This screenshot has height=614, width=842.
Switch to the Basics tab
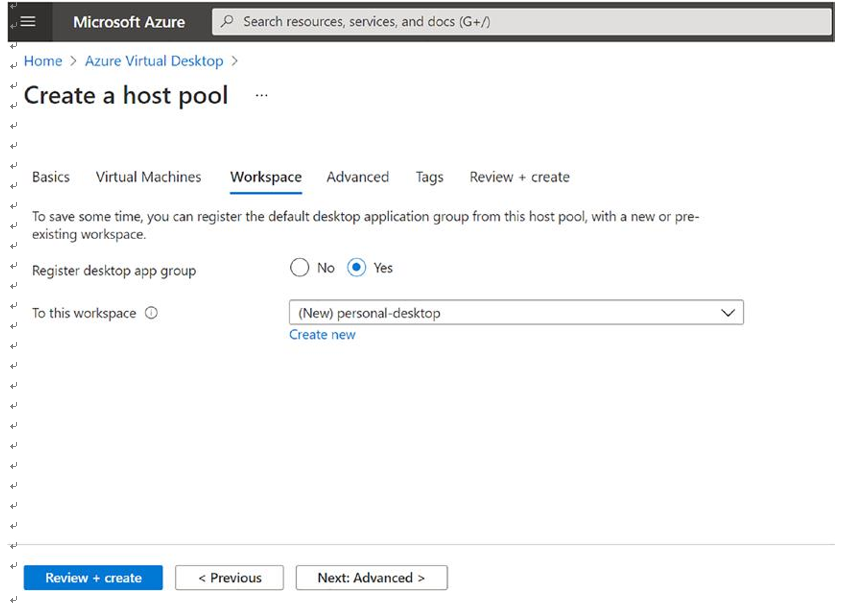point(51,177)
